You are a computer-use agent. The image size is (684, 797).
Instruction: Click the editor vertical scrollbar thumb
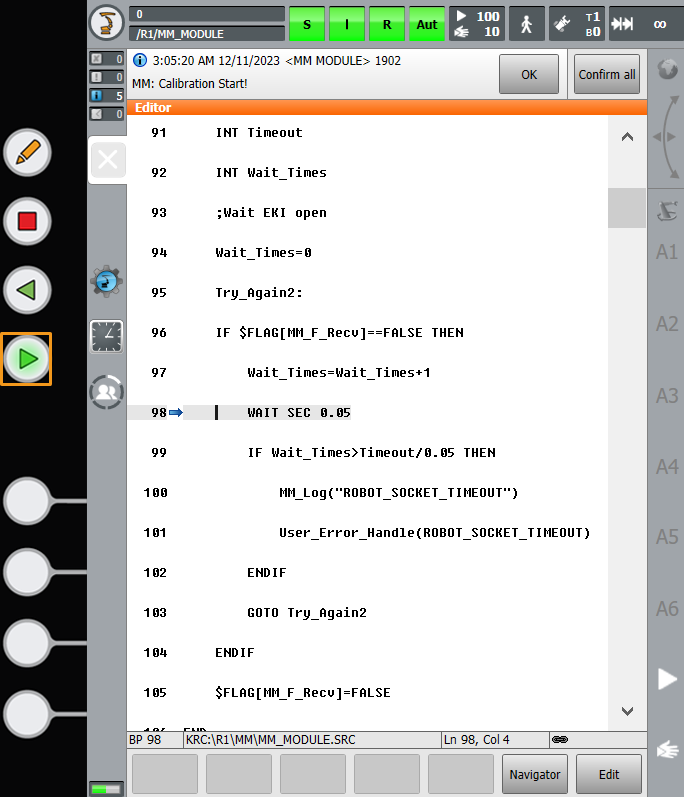click(627, 208)
